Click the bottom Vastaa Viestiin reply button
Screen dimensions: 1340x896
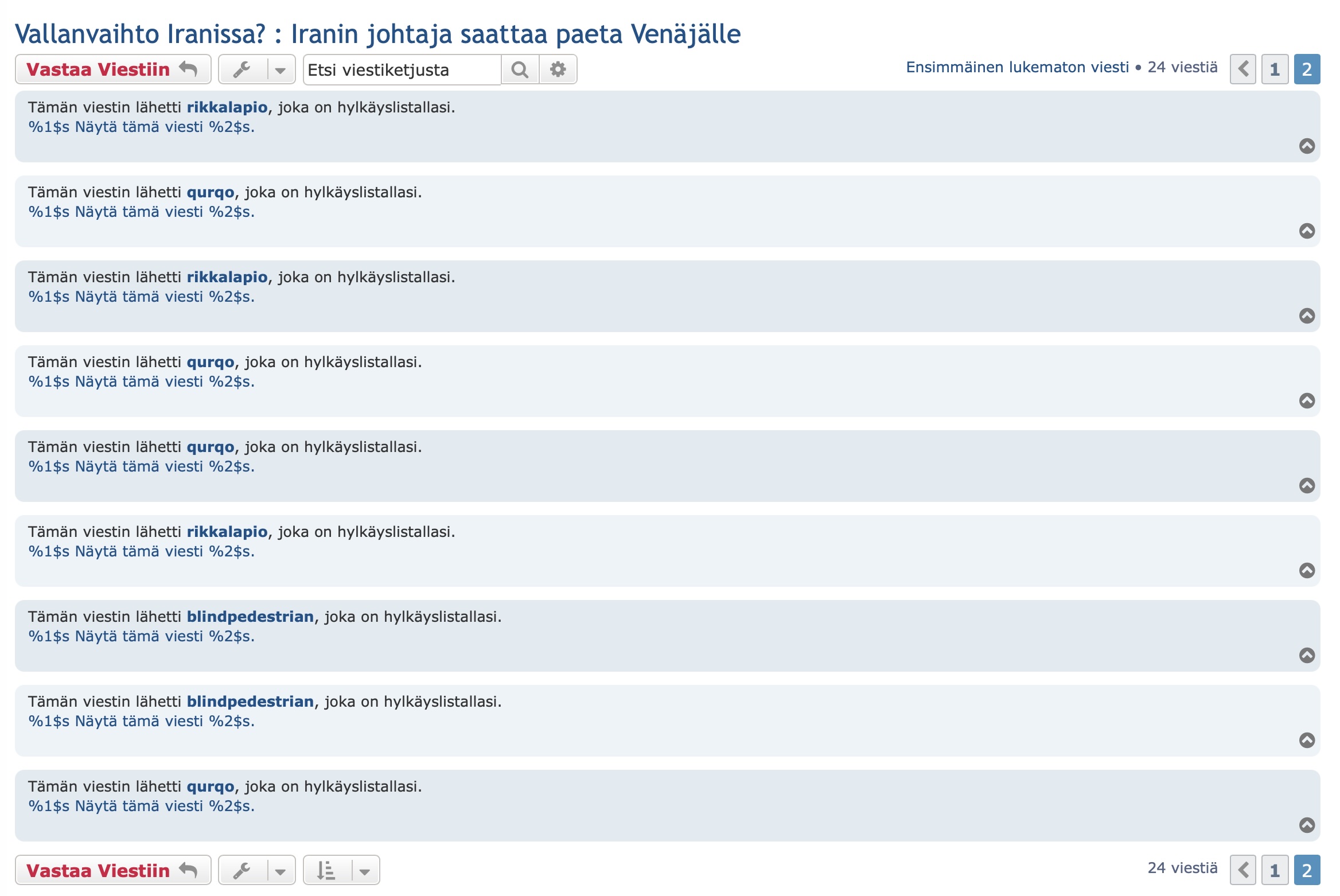click(x=113, y=870)
